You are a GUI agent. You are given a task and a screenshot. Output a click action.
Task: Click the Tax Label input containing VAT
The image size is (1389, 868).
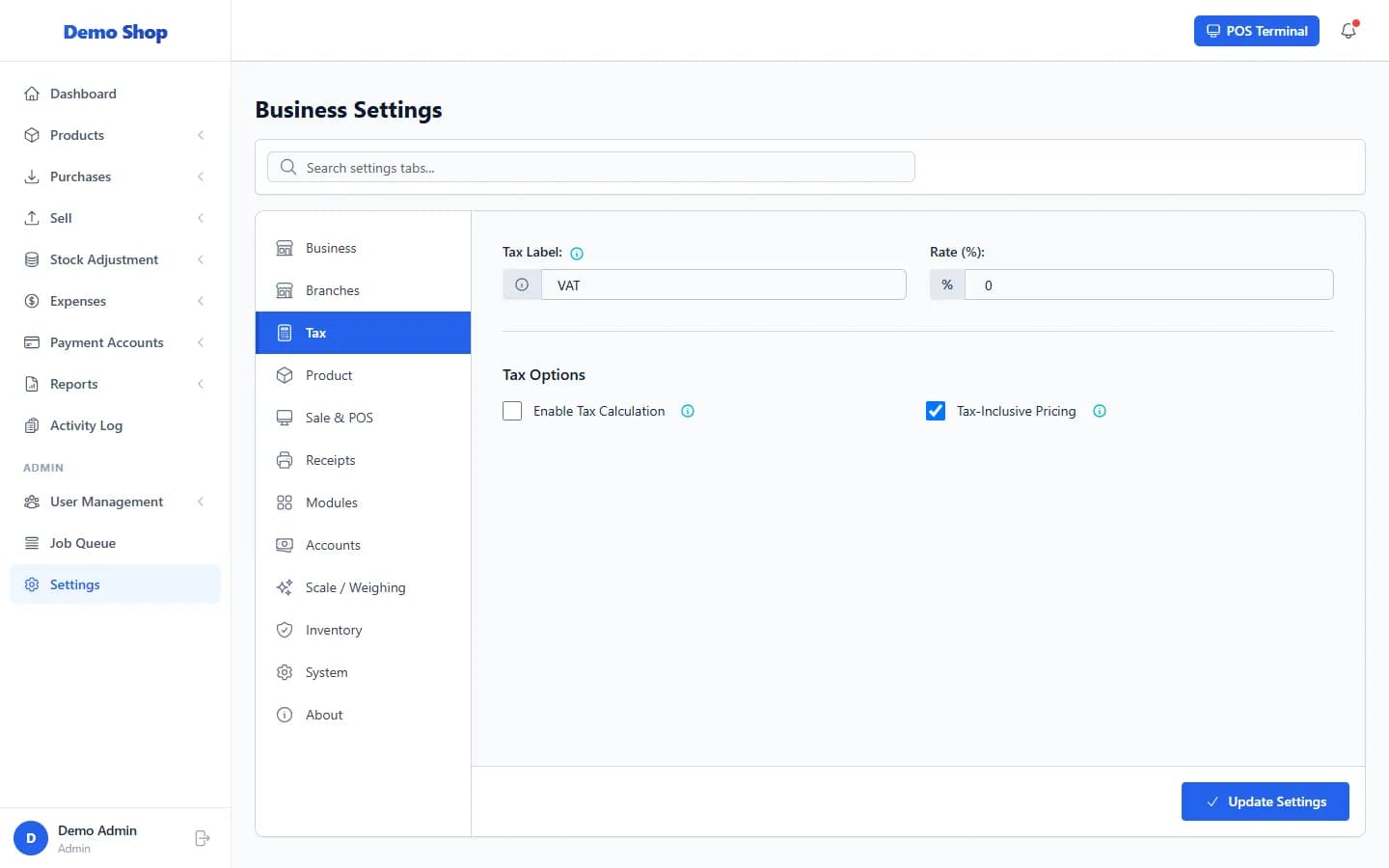(x=723, y=285)
